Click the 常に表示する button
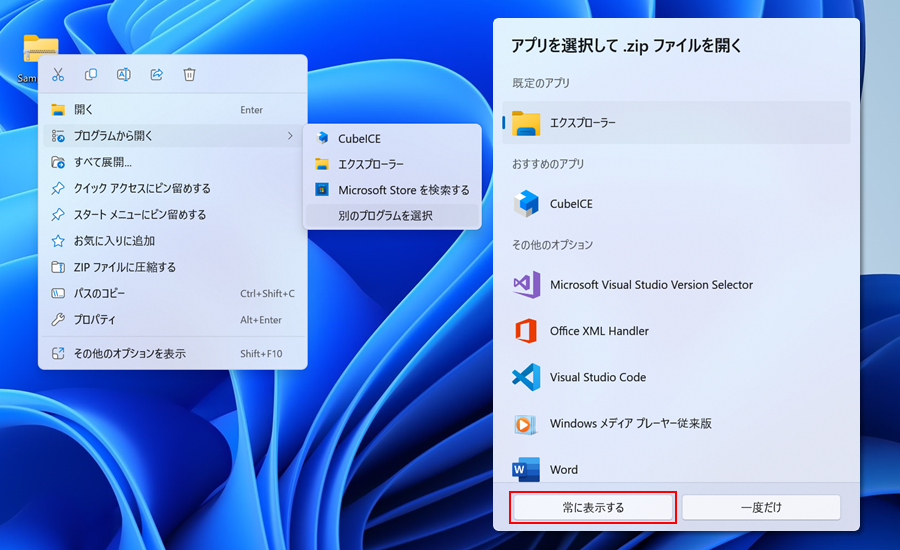Image resolution: width=900 pixels, height=550 pixels. click(x=593, y=508)
